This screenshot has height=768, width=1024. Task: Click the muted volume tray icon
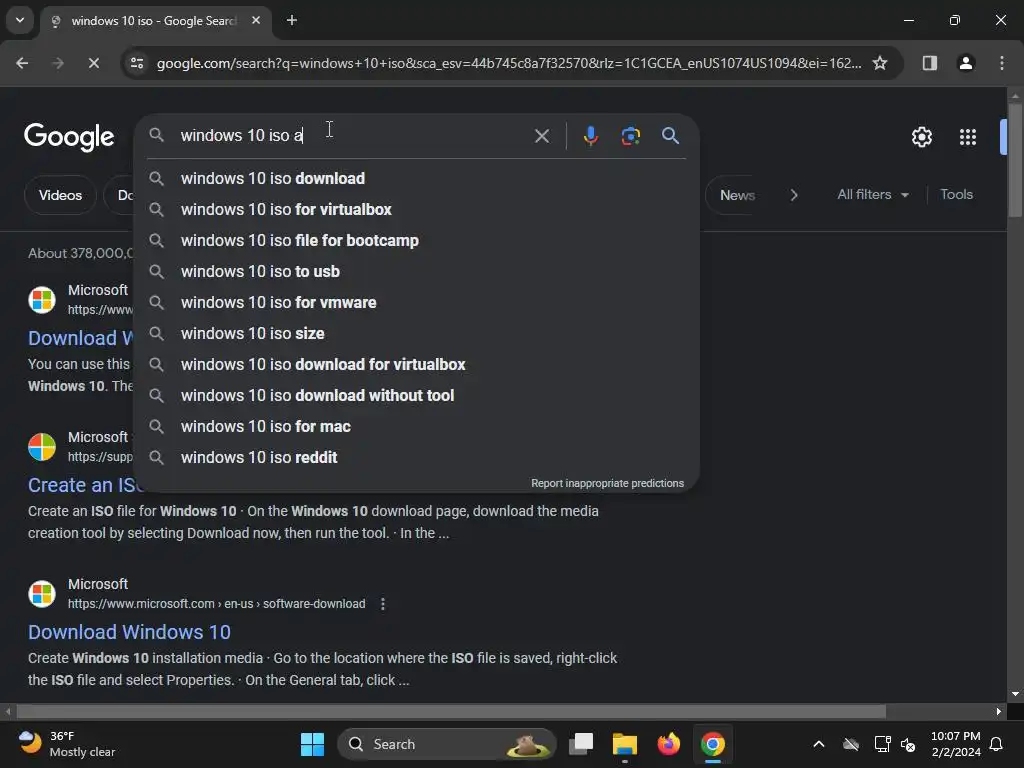click(908, 744)
